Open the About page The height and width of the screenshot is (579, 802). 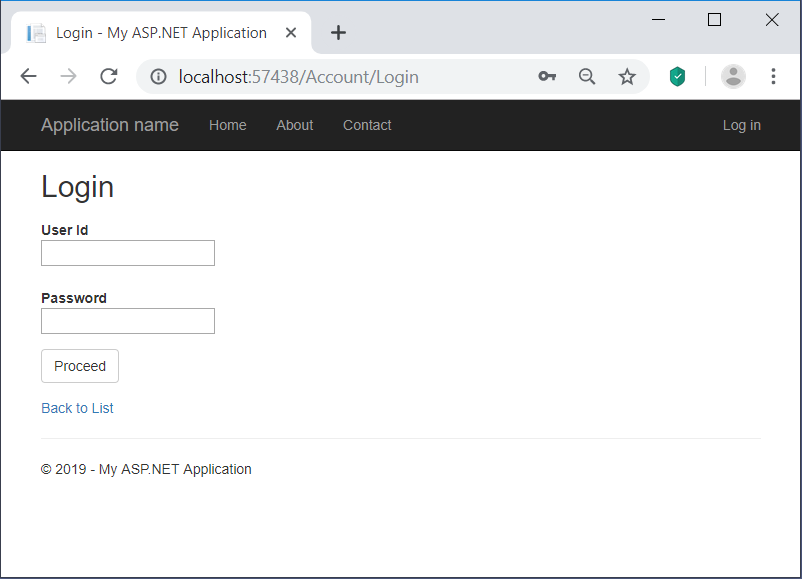coord(294,125)
